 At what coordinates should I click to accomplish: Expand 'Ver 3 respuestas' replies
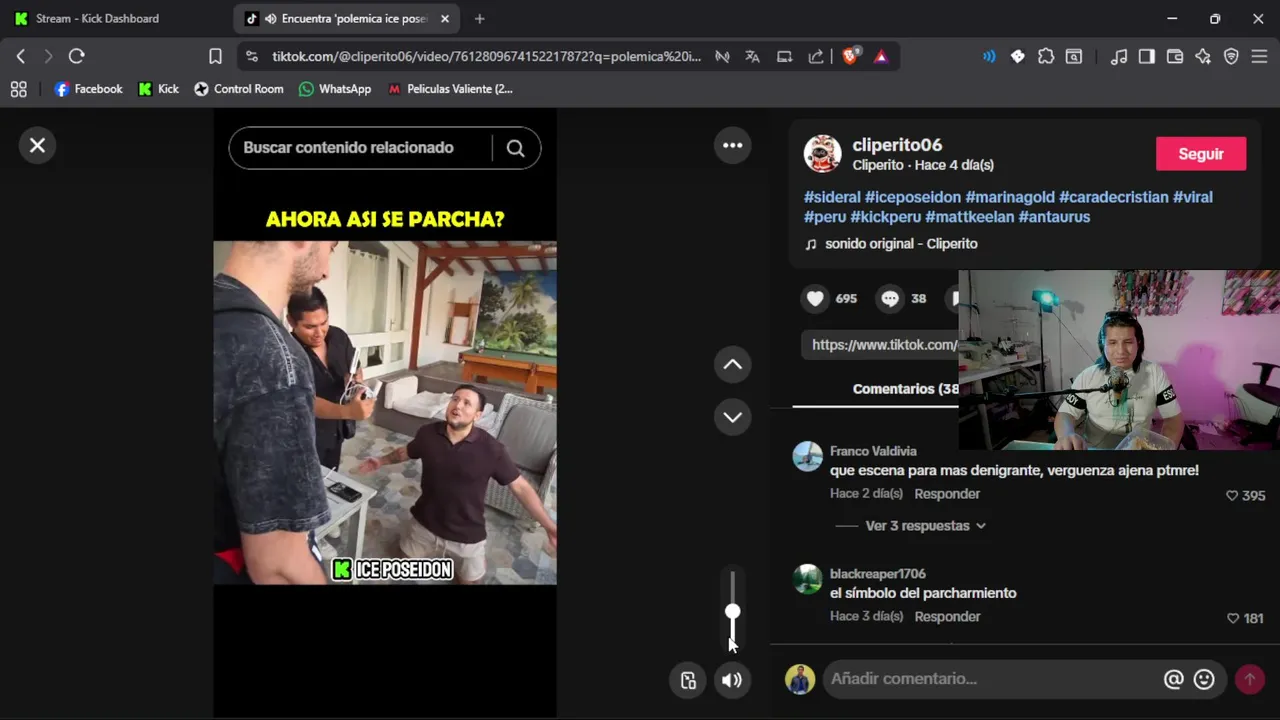(x=925, y=526)
